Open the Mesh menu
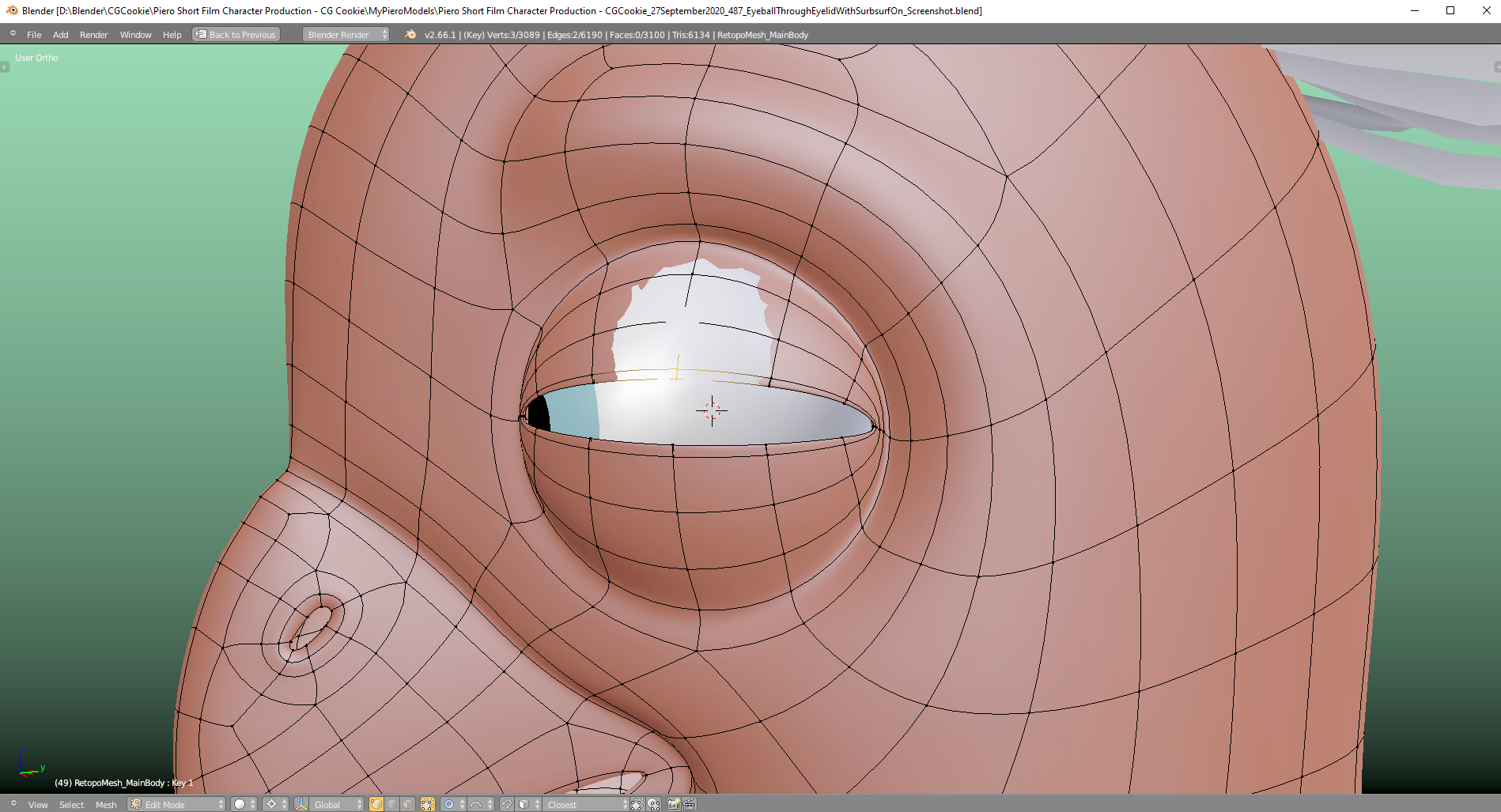1501x812 pixels. [106, 805]
